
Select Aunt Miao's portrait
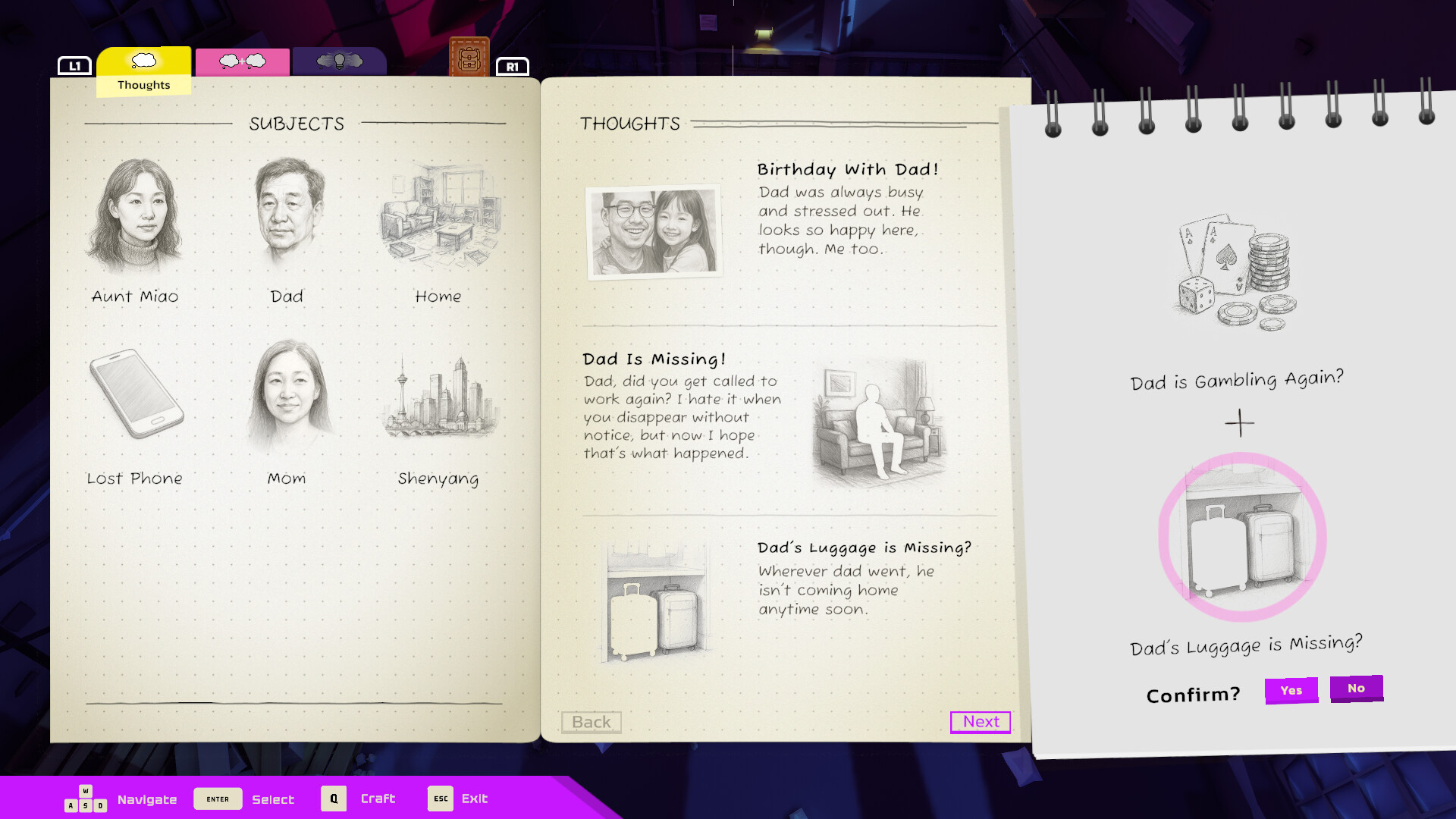136,216
